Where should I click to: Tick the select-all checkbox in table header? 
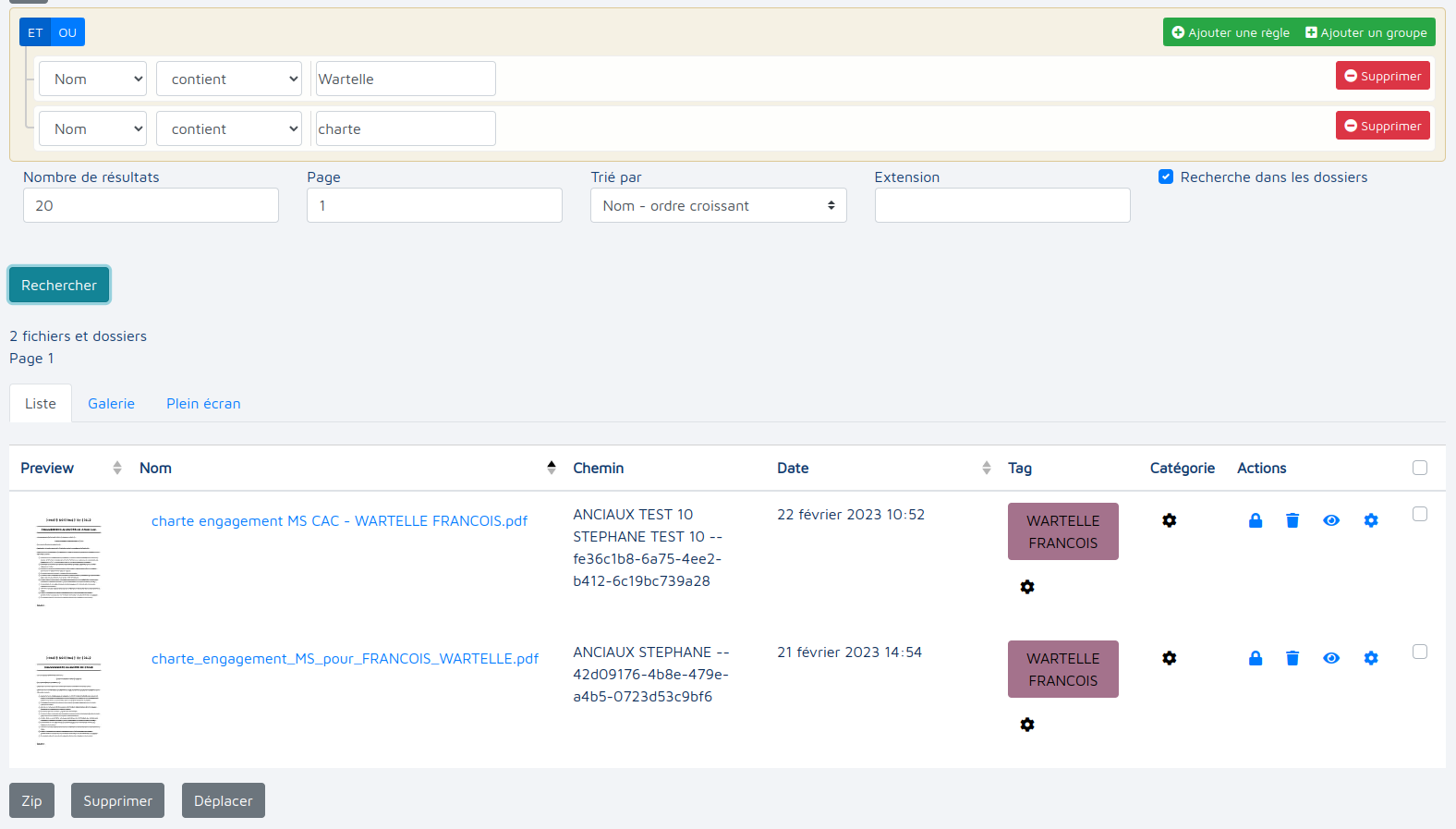1420,468
